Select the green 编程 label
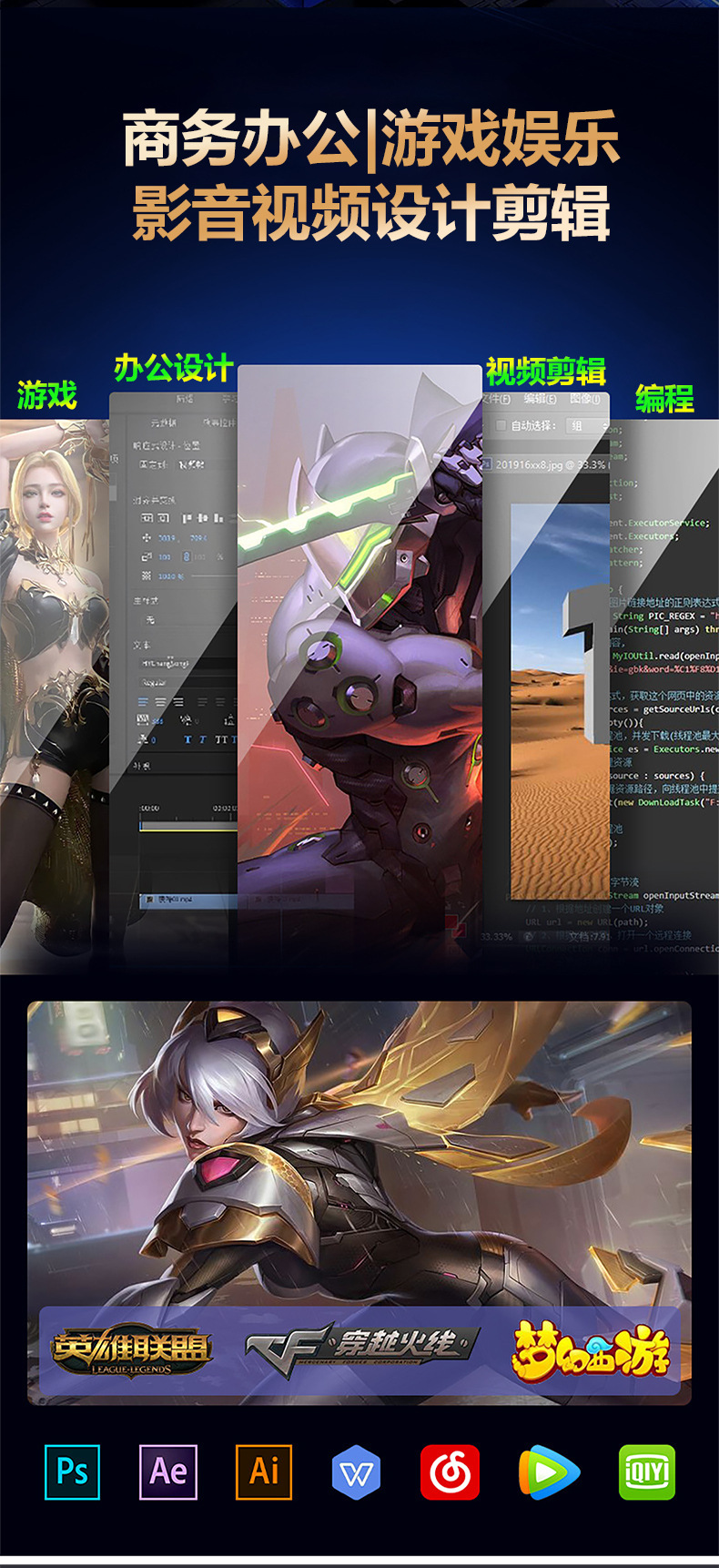The image size is (719, 1568). pos(664,399)
